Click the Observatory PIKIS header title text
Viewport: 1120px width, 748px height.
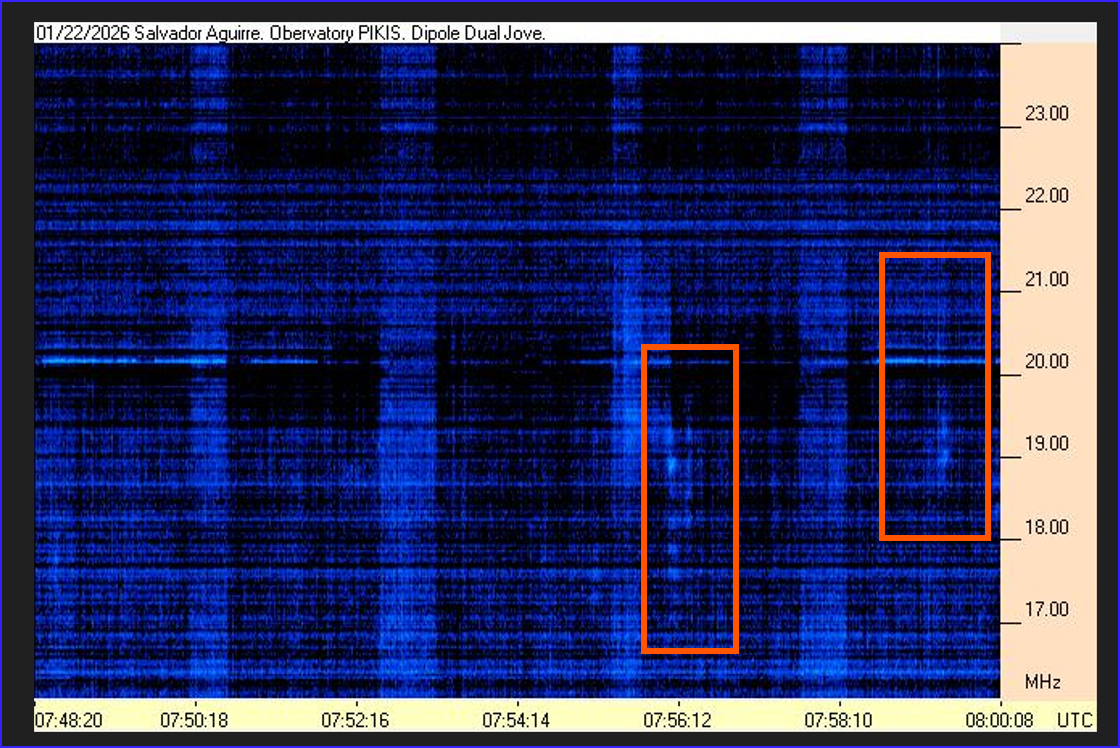[290, 33]
